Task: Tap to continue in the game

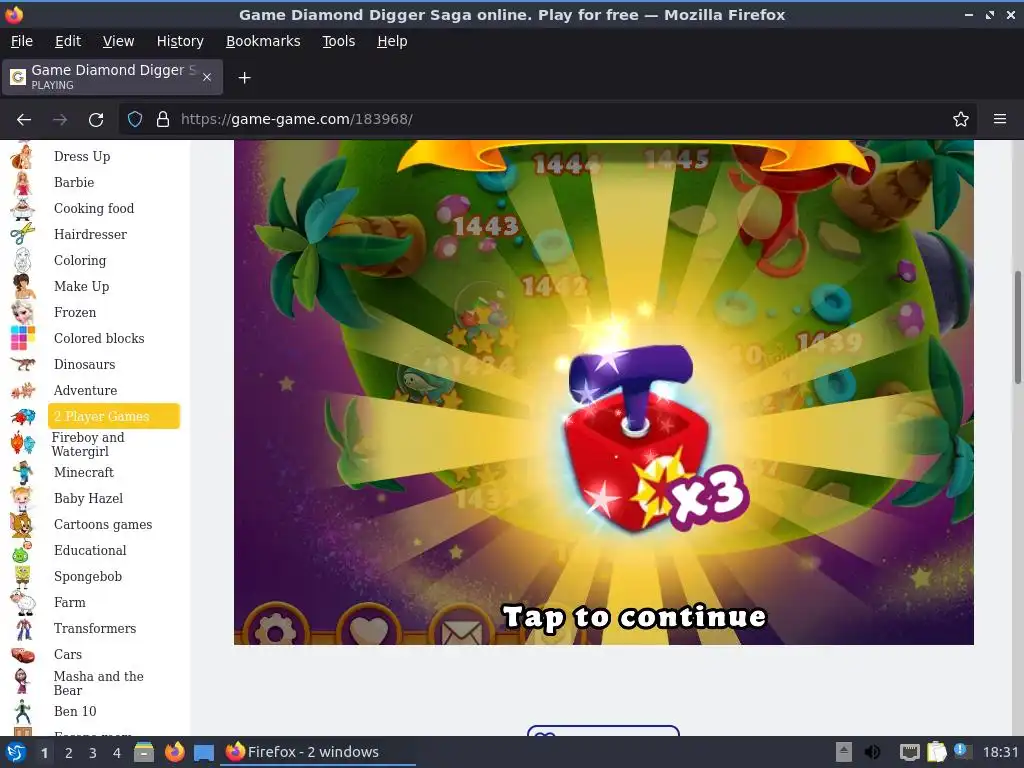Action: pos(634,617)
